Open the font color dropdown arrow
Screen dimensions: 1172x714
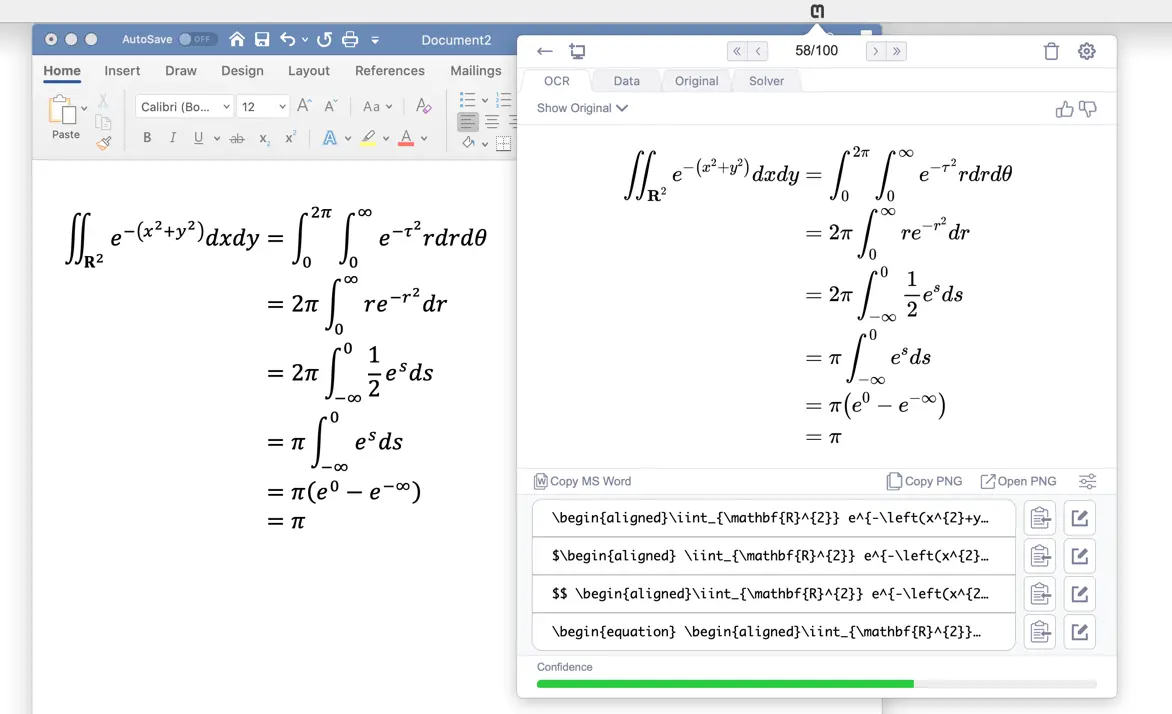pyautogui.click(x=424, y=138)
